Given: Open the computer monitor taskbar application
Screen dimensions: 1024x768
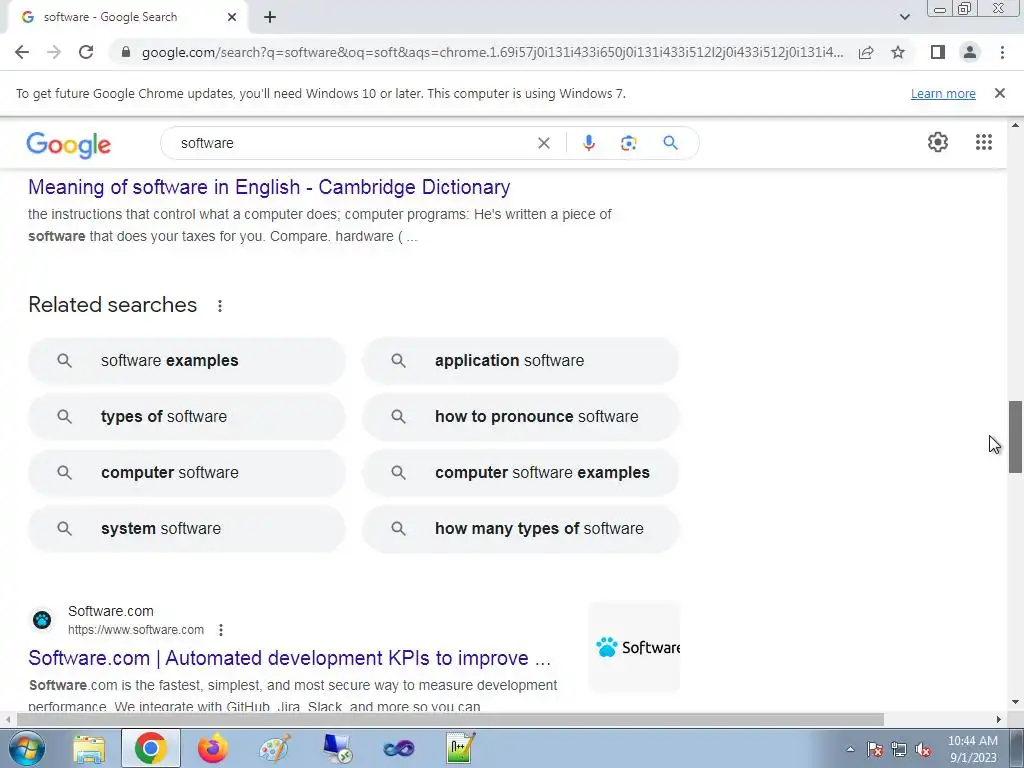Looking at the screenshot, I should coord(338,748).
